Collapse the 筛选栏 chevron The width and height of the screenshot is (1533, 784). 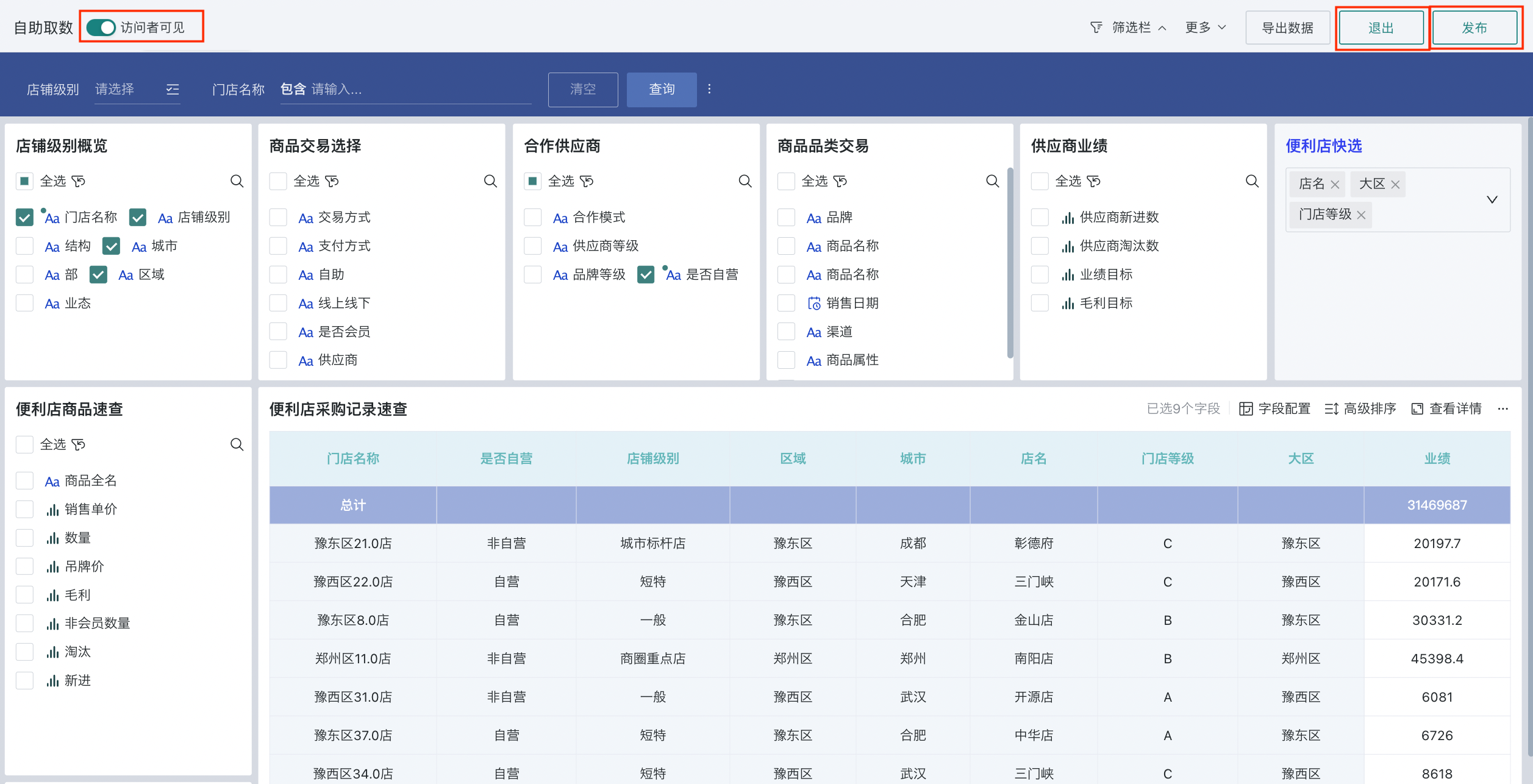[1162, 28]
